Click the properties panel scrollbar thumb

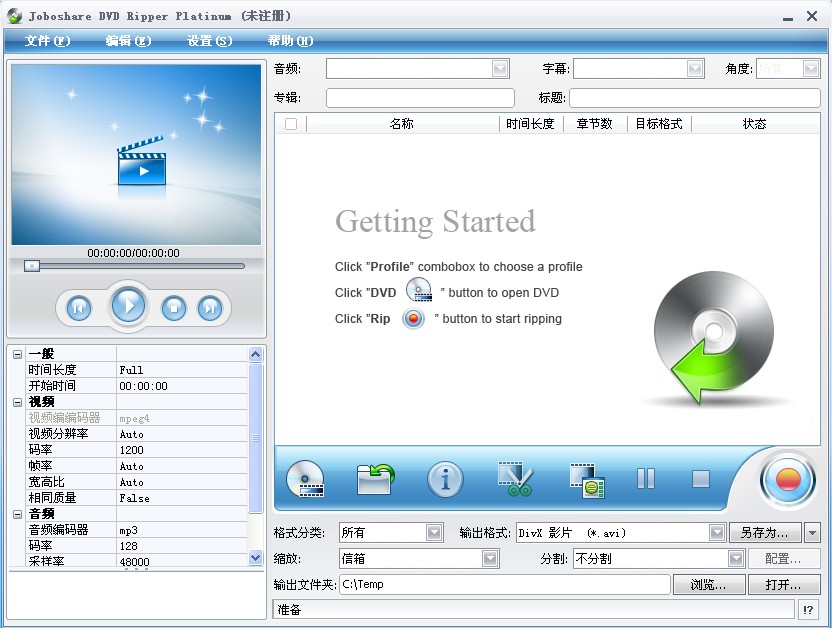point(255,438)
